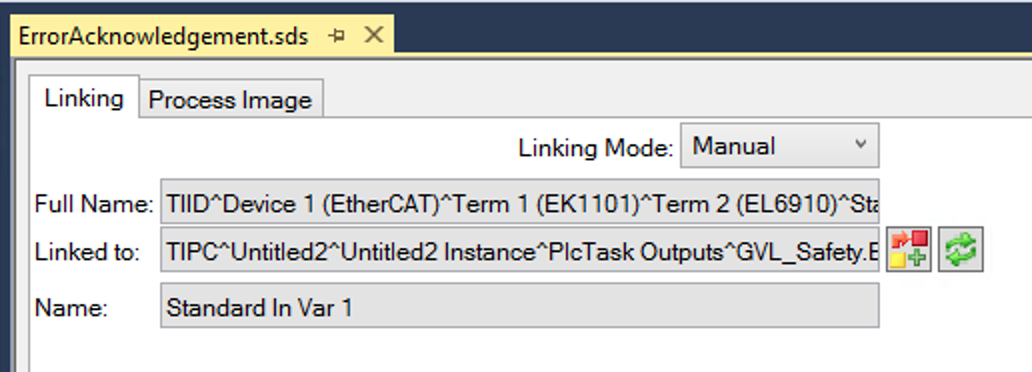Select the Linking tab
This screenshot has height=372, width=1032.
tap(84, 98)
